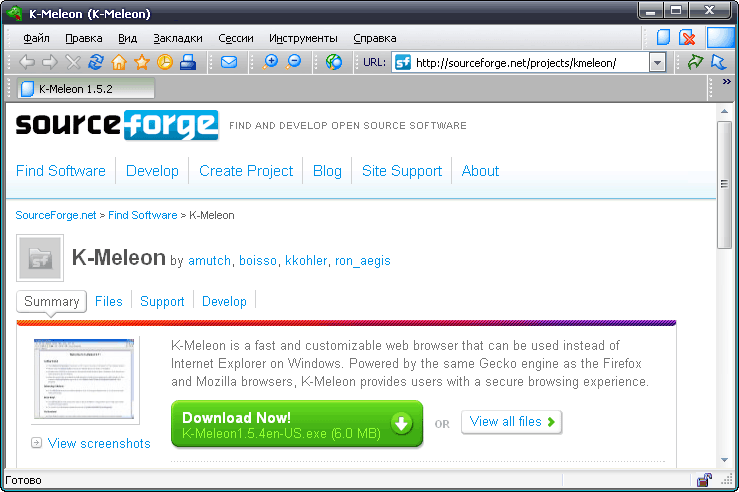
Task: Click the green Go arrow icon
Action: click(x=695, y=62)
